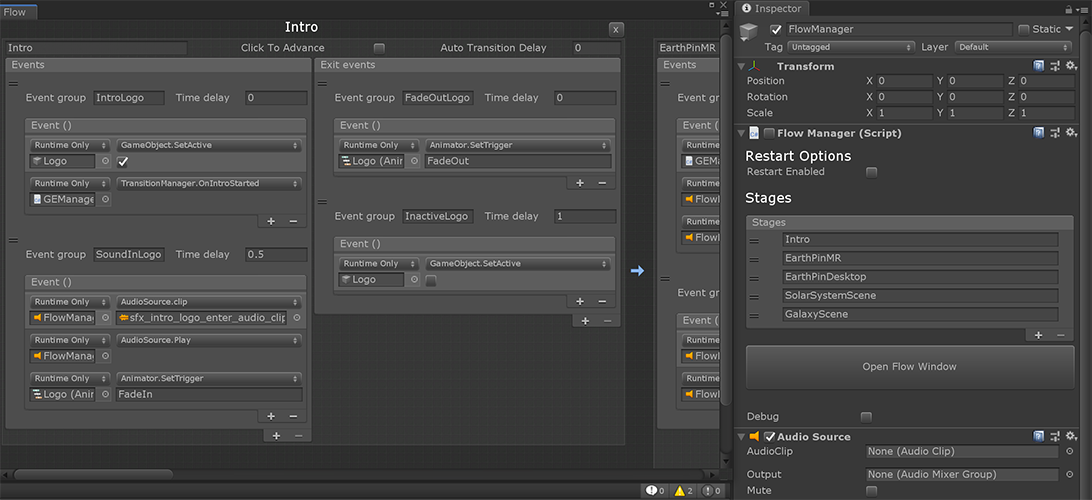Image resolution: width=1092 pixels, height=500 pixels.
Task: Open object picker beside GEManager object field
Action: tap(105, 199)
